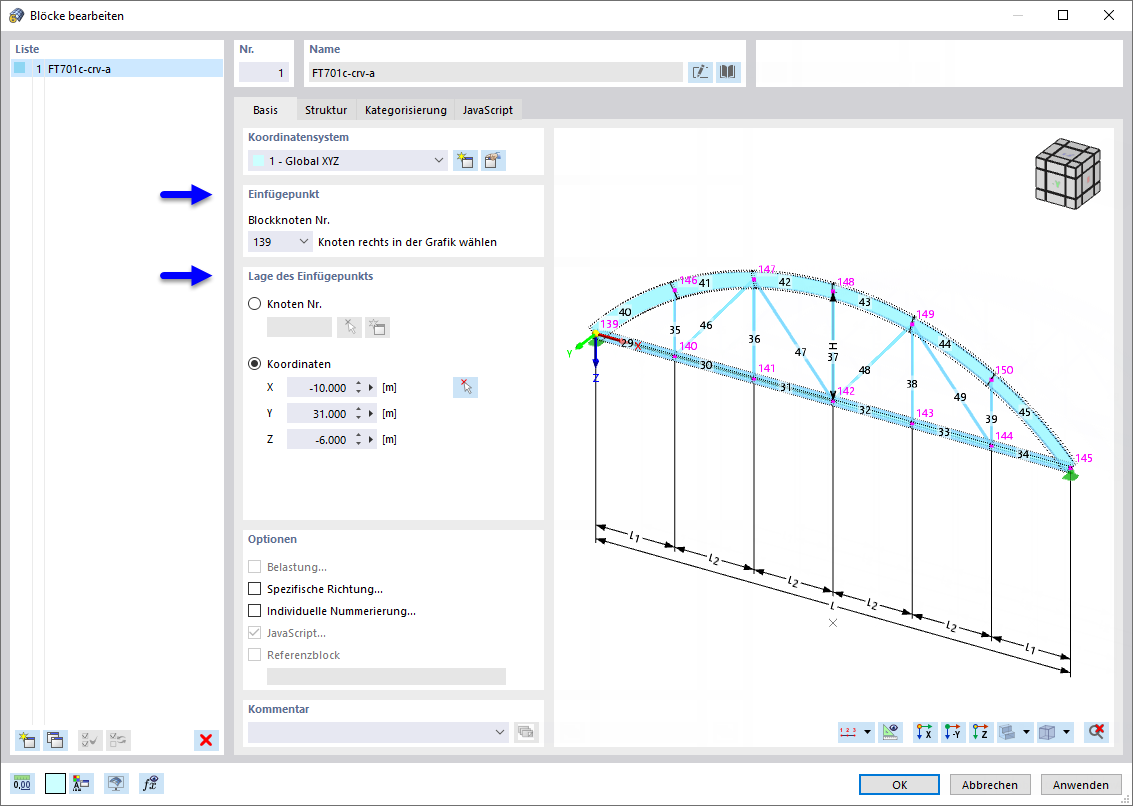
Task: Switch to the Basis tab
Action: coord(265,110)
